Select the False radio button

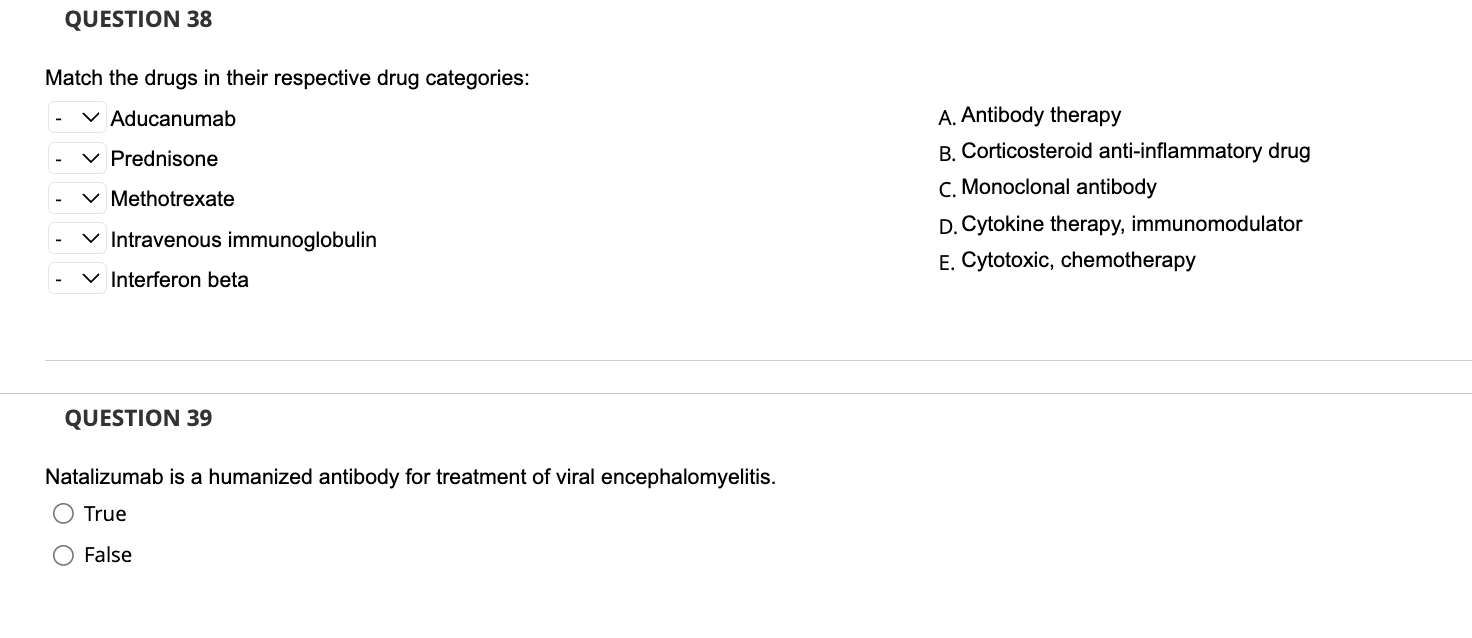click(64, 555)
